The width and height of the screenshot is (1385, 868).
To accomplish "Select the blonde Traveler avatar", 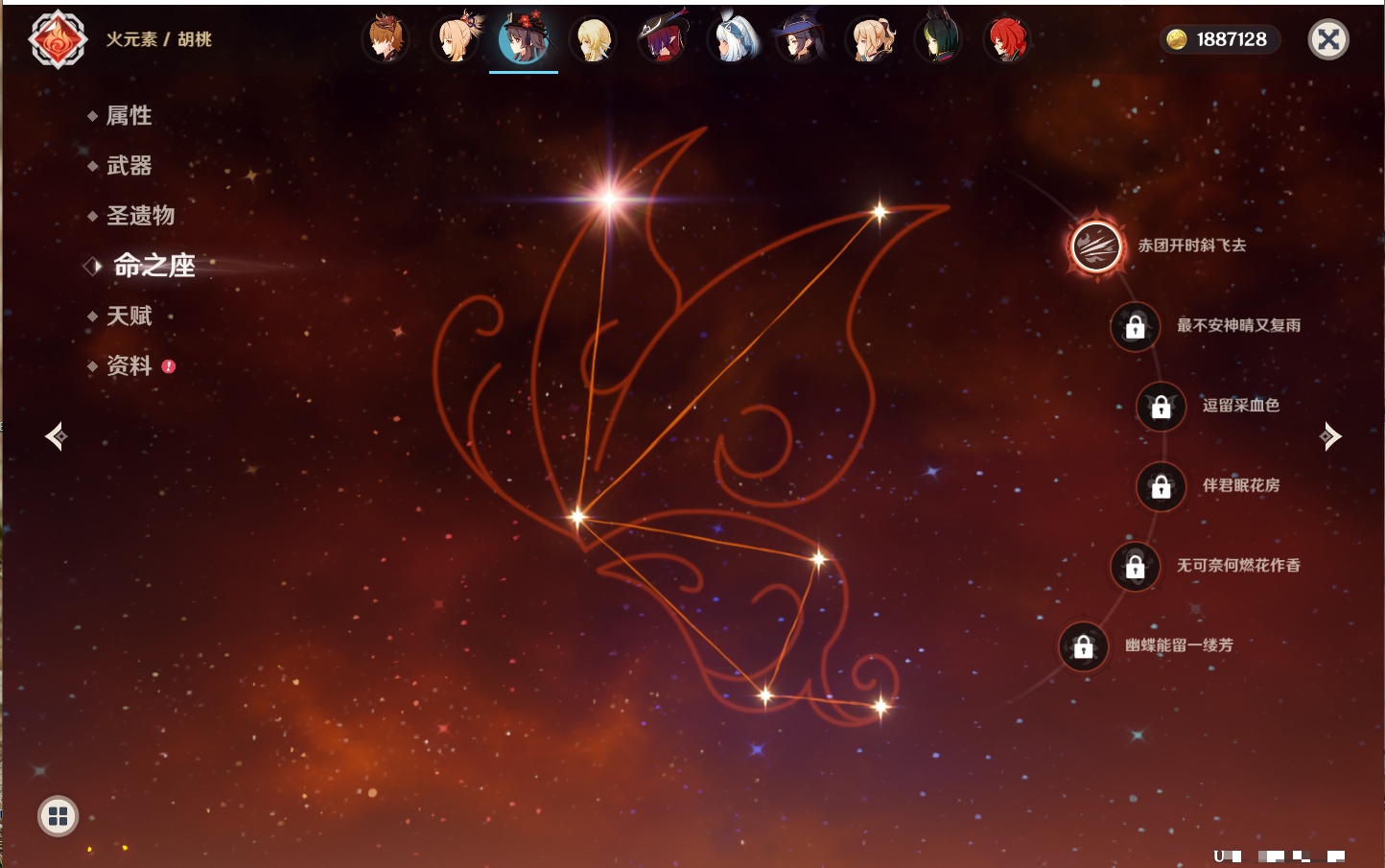I will pos(593,39).
